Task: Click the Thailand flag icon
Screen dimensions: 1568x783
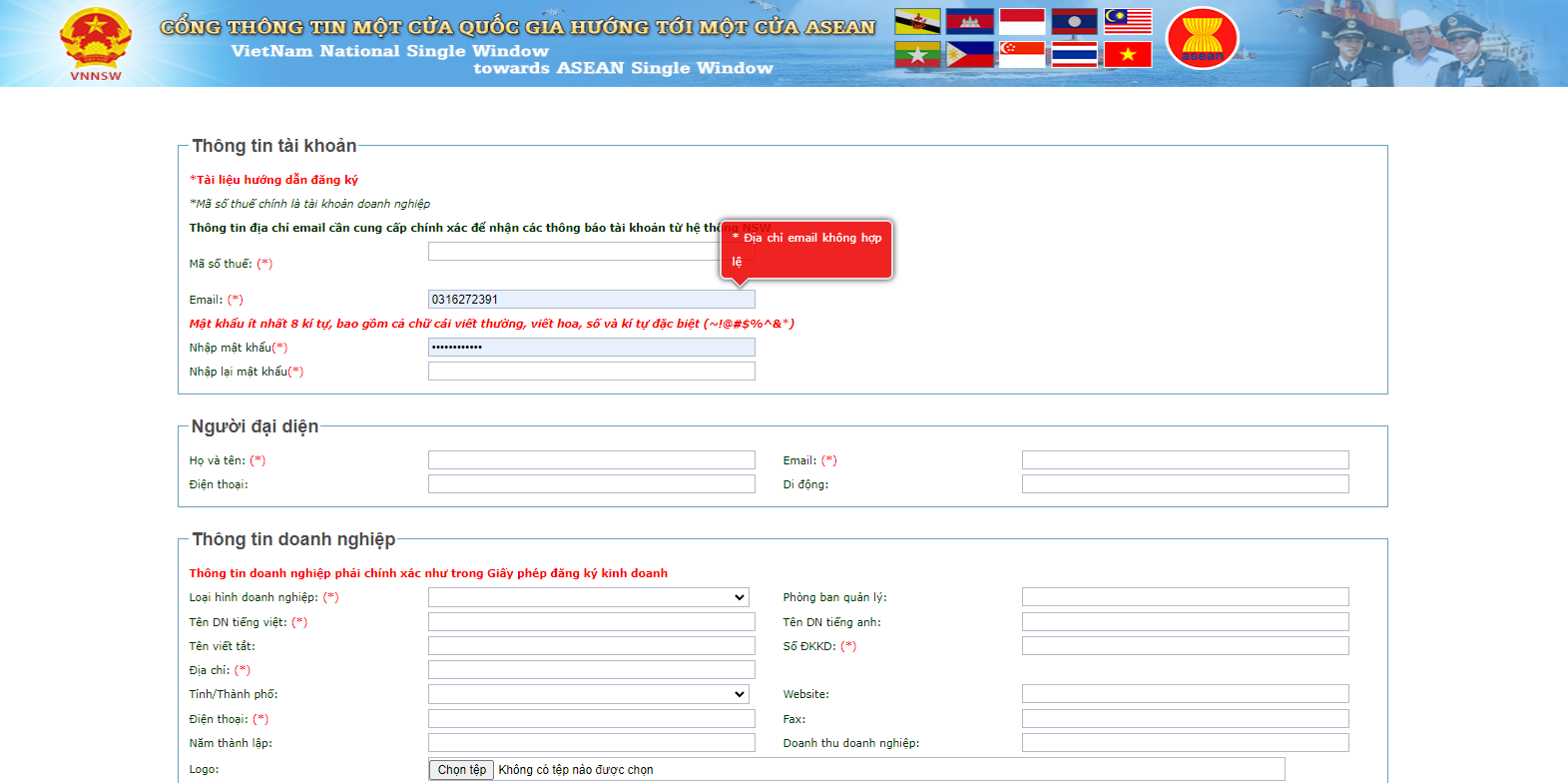Action: click(1074, 54)
